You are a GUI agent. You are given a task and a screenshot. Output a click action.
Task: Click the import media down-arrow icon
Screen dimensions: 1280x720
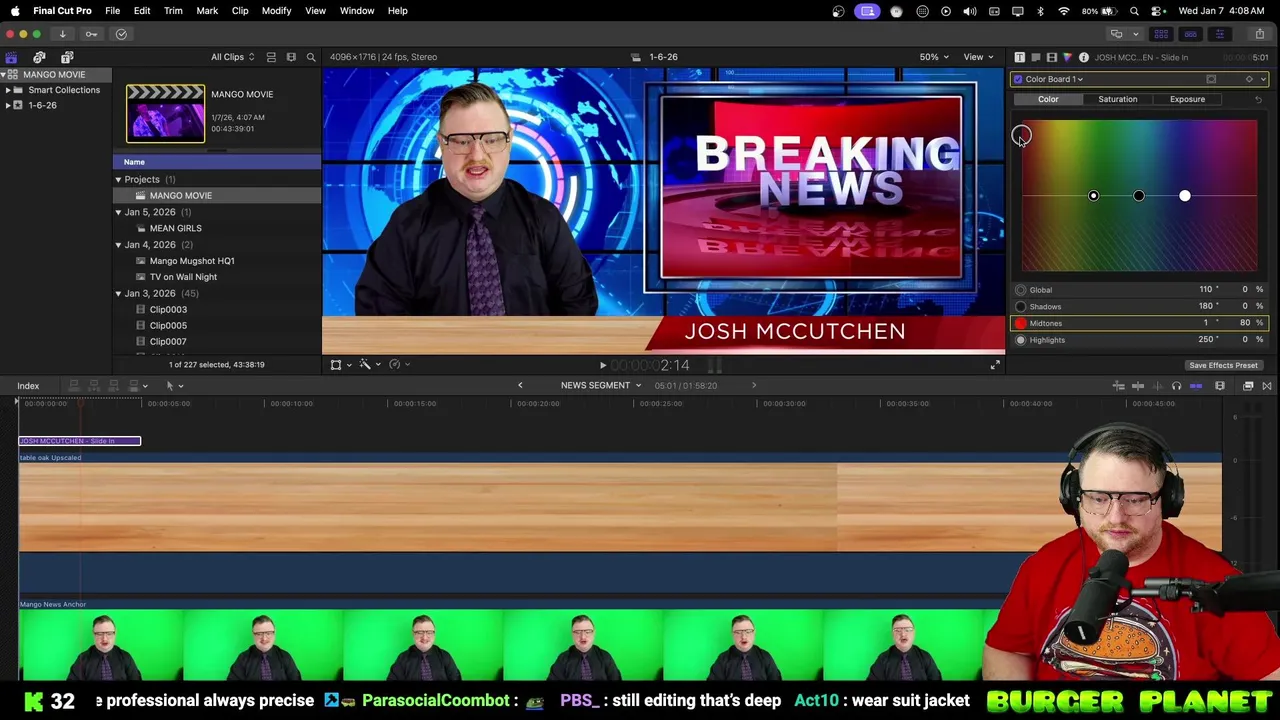(62, 34)
